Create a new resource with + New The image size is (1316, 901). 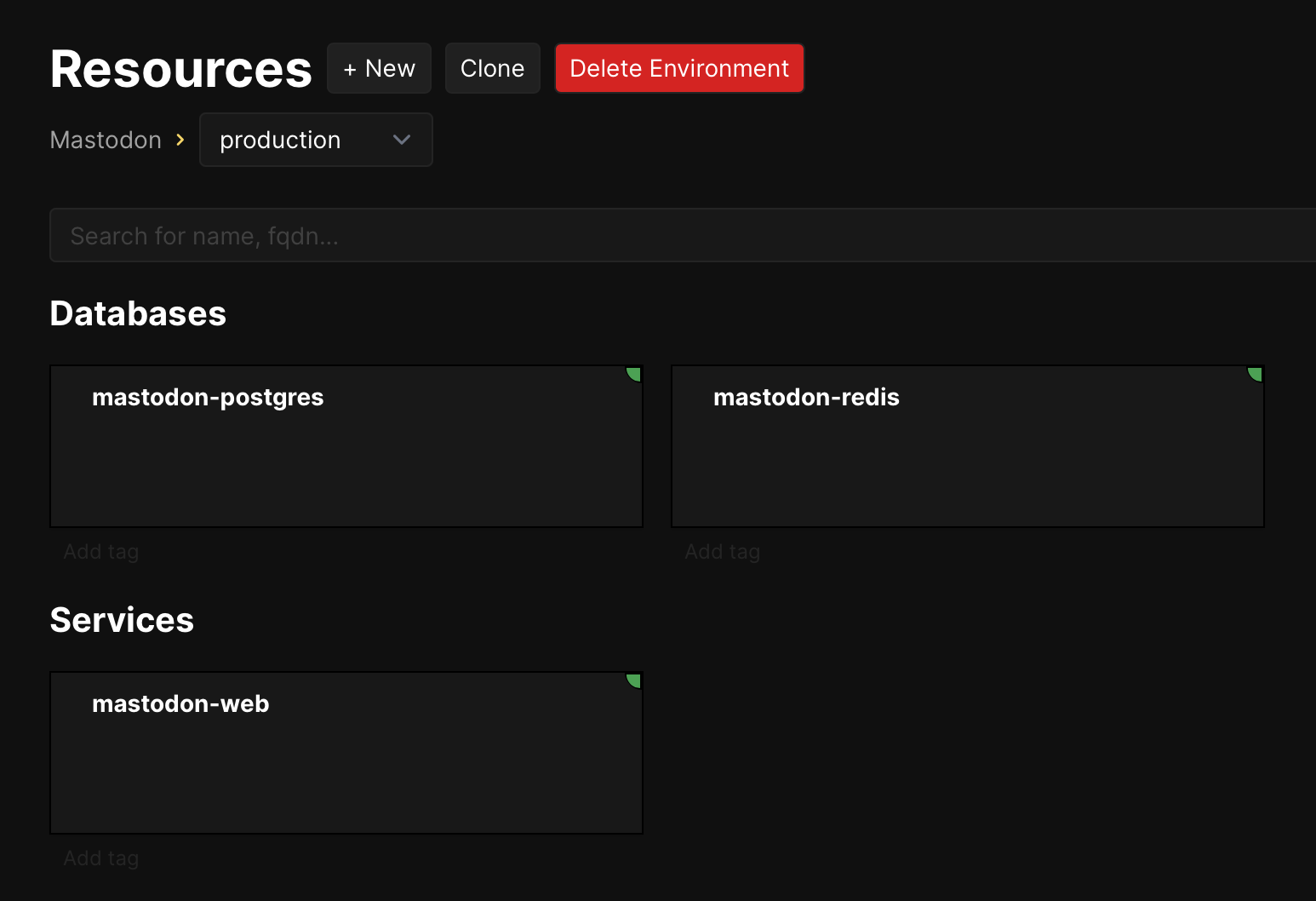coord(379,67)
